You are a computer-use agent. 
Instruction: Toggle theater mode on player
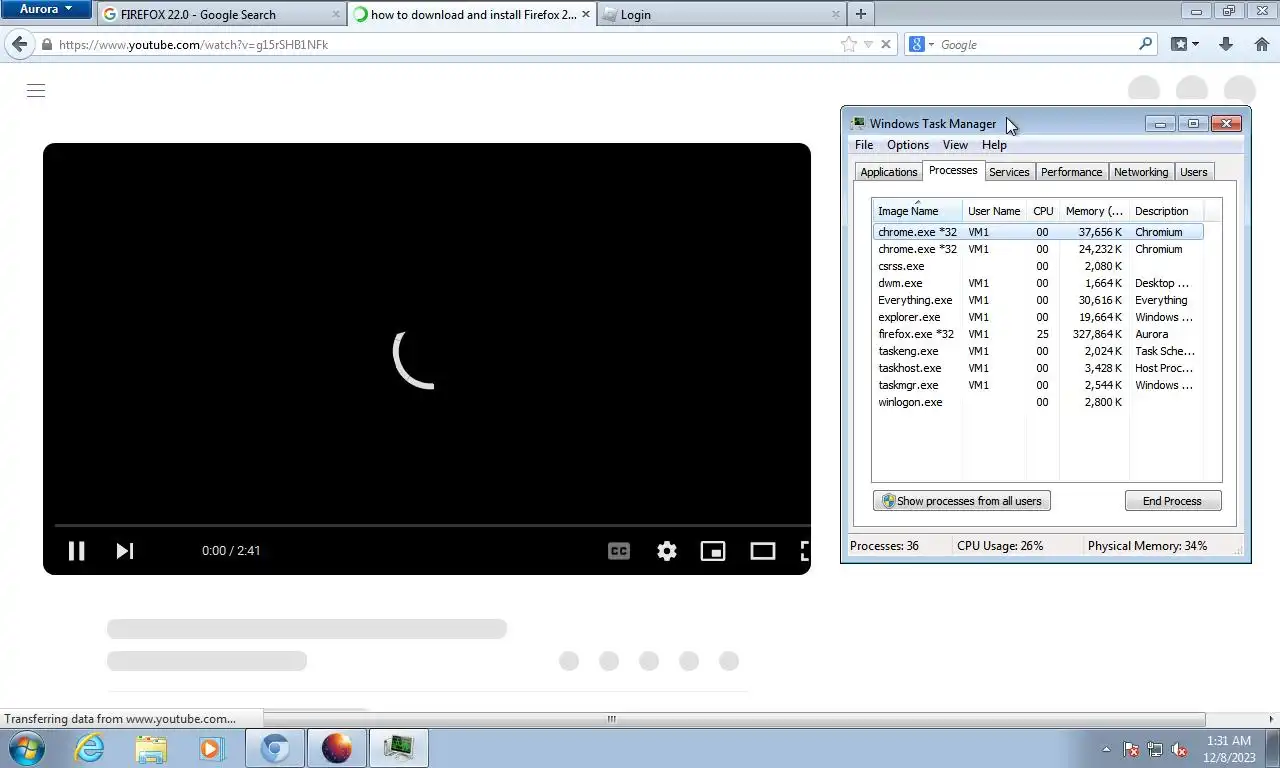coord(763,551)
